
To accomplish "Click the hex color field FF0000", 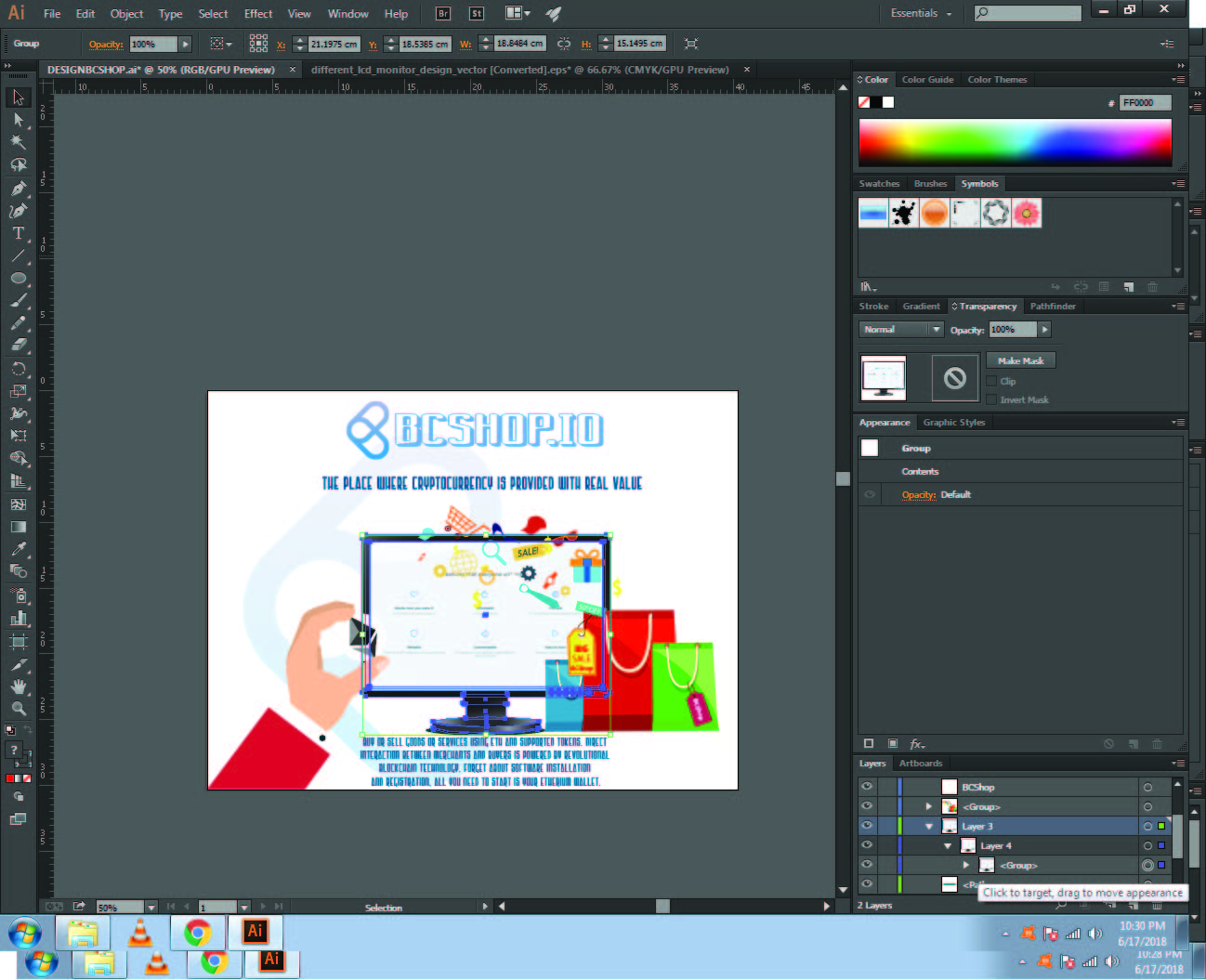I will [x=1145, y=103].
